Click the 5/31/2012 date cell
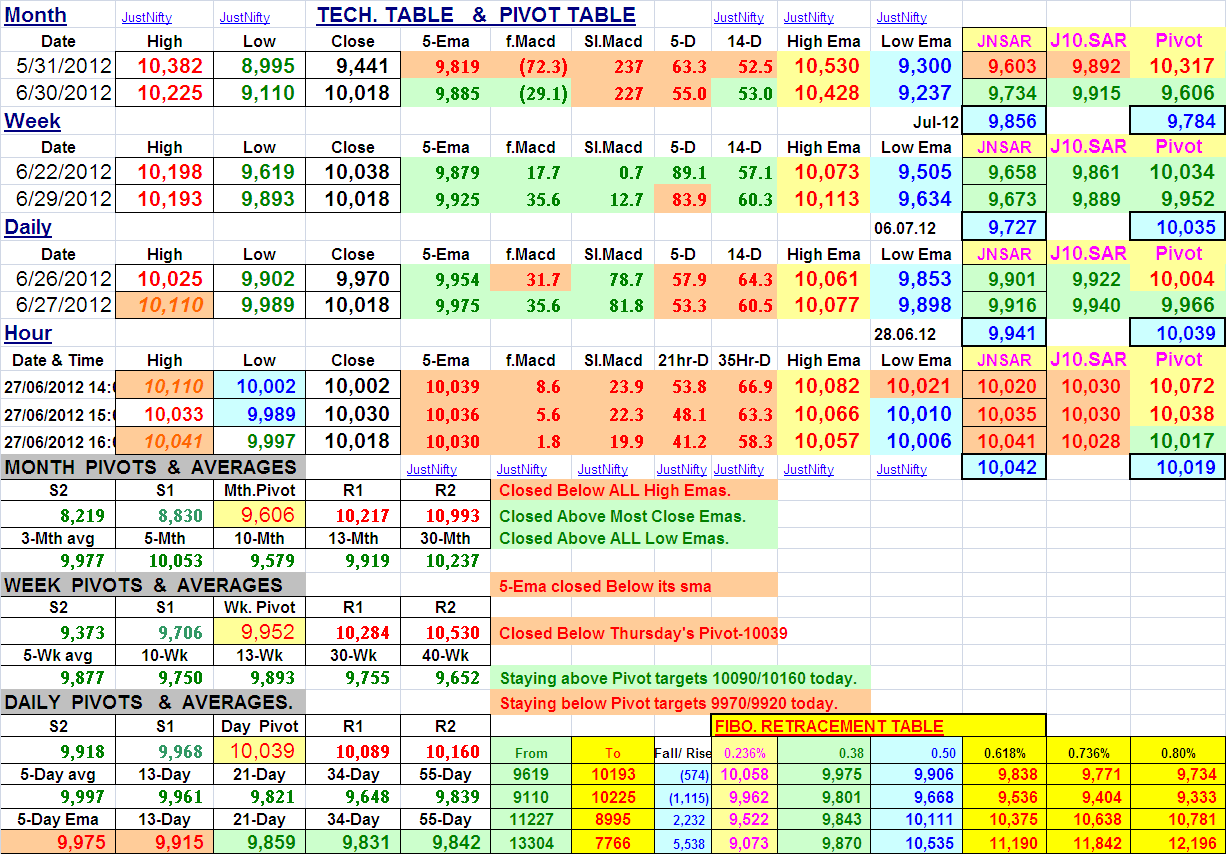Viewport: 1226px width, 854px height. click(x=58, y=67)
